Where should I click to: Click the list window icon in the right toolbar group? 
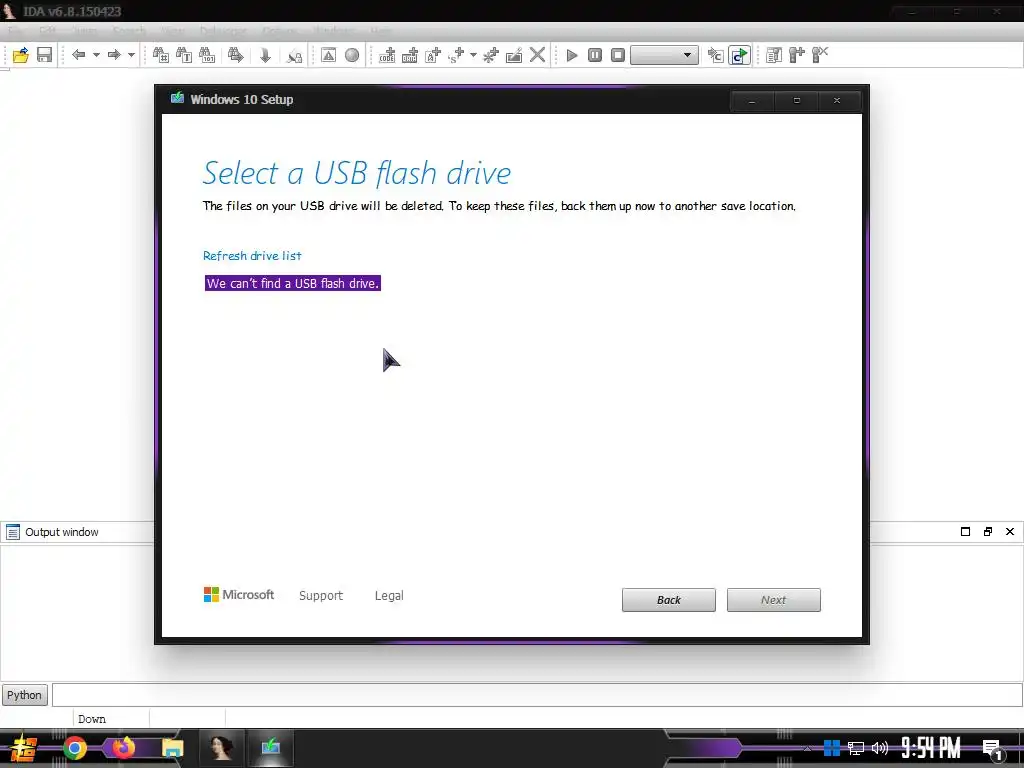point(774,55)
